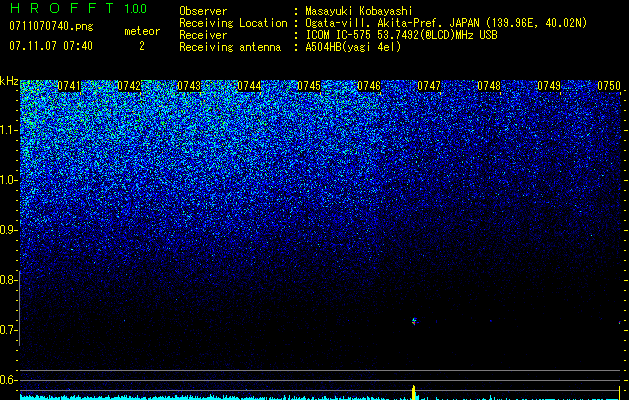Click the 0746 time marker

(x=369, y=86)
